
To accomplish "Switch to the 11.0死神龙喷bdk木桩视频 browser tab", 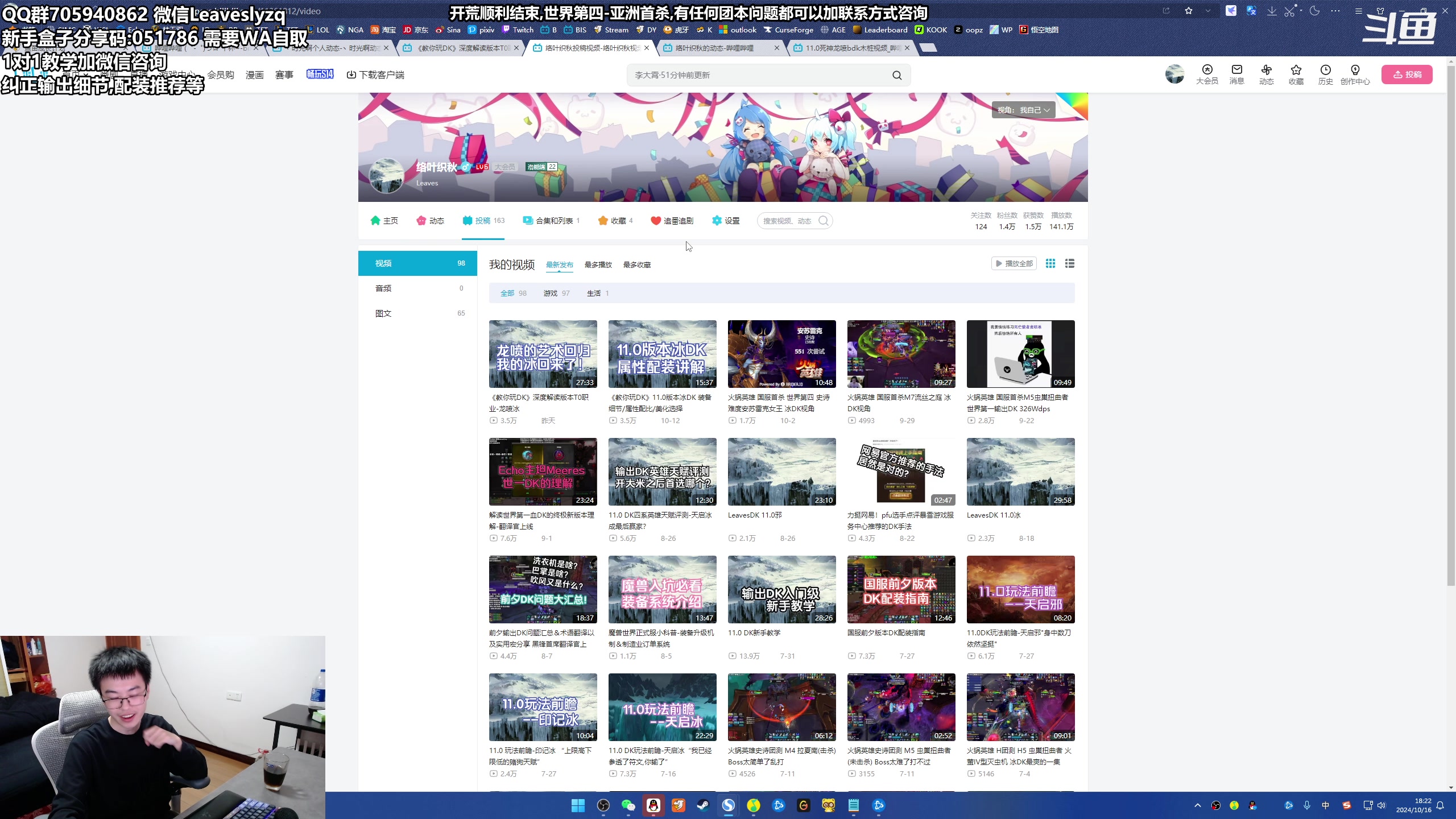I will (852, 48).
